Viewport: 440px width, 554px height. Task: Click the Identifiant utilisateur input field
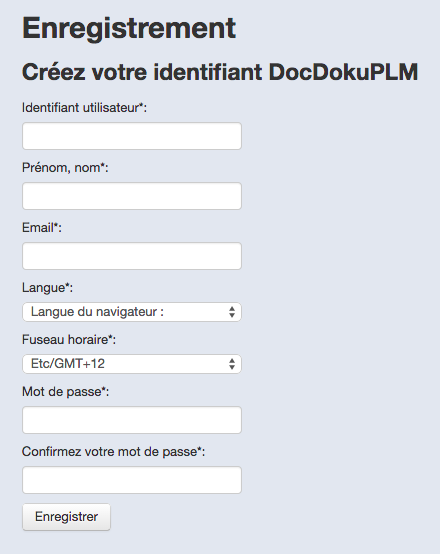tap(132, 136)
